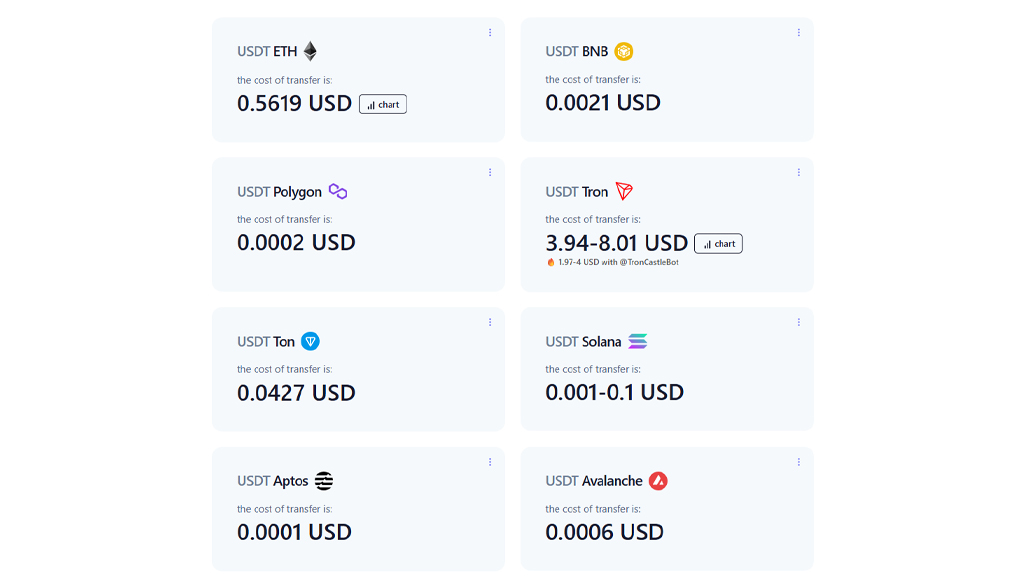Open three-dot menu on USDT BNB card
The width and height of the screenshot is (1024, 576).
[x=799, y=33]
